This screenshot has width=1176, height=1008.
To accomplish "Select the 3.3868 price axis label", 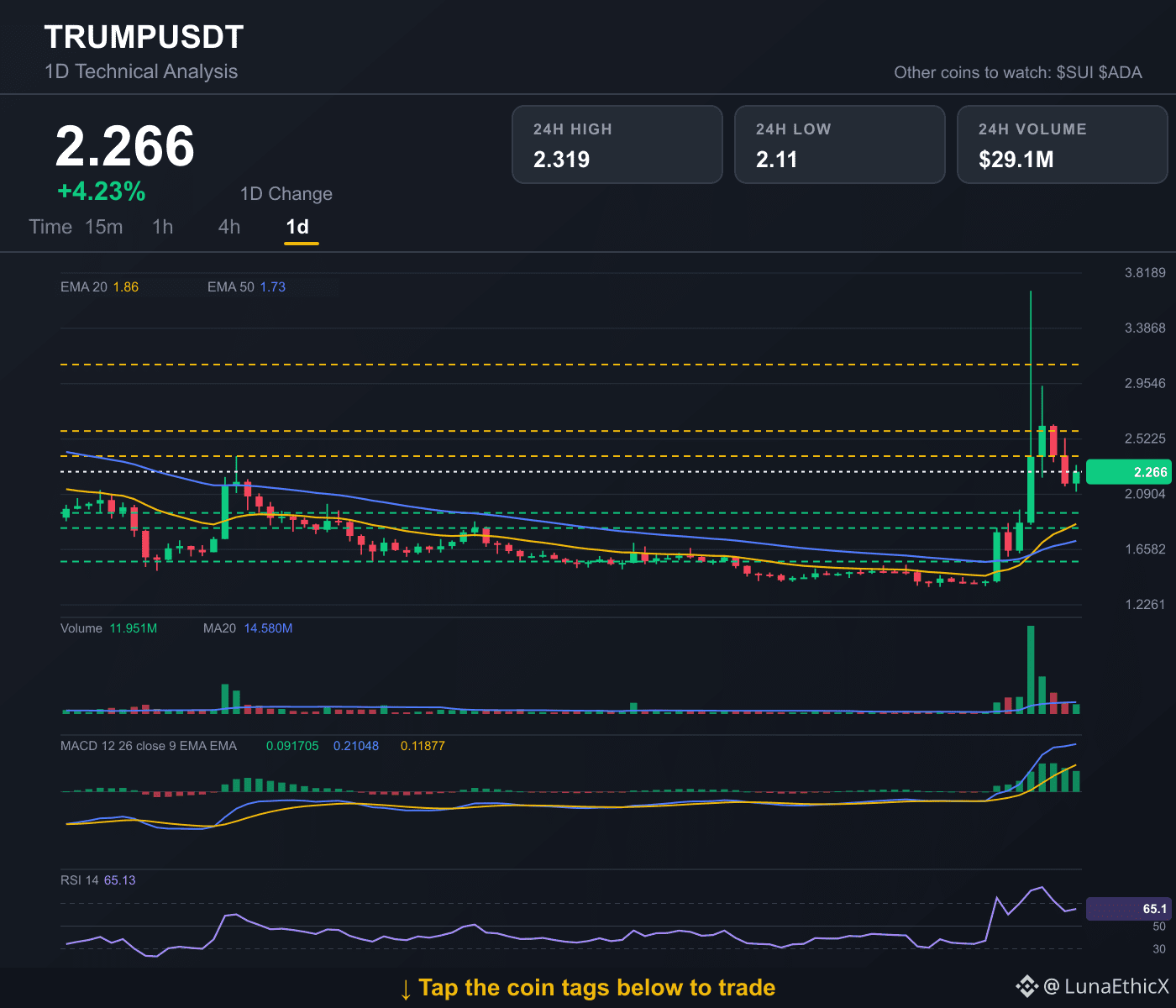I will 1146,328.
